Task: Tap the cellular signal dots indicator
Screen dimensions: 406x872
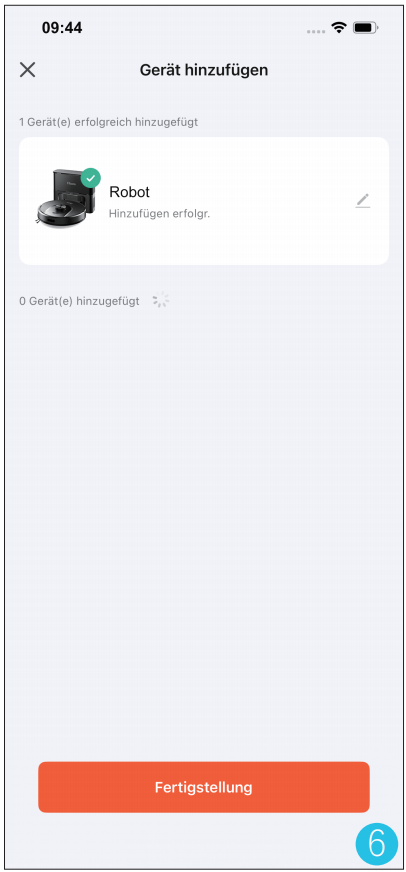Action: coord(316,31)
